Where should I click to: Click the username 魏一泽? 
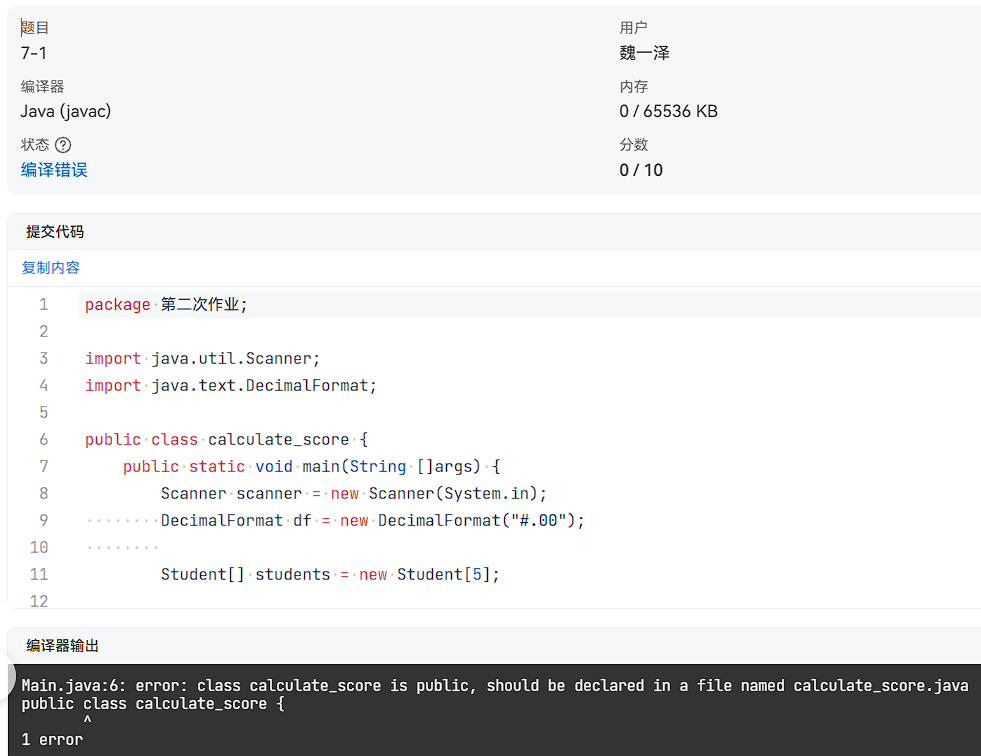644,53
